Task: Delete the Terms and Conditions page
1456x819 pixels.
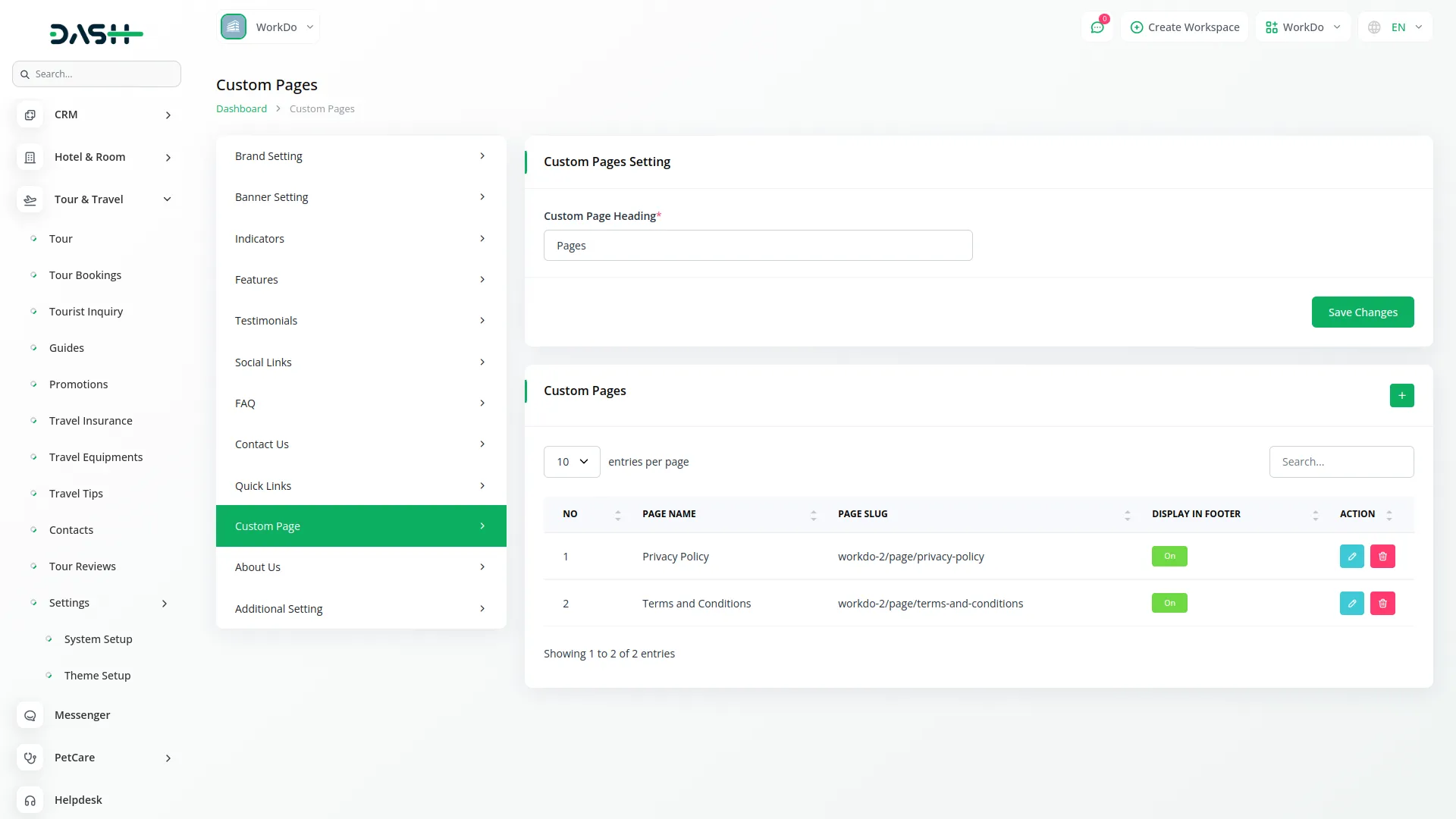Action: (x=1382, y=604)
